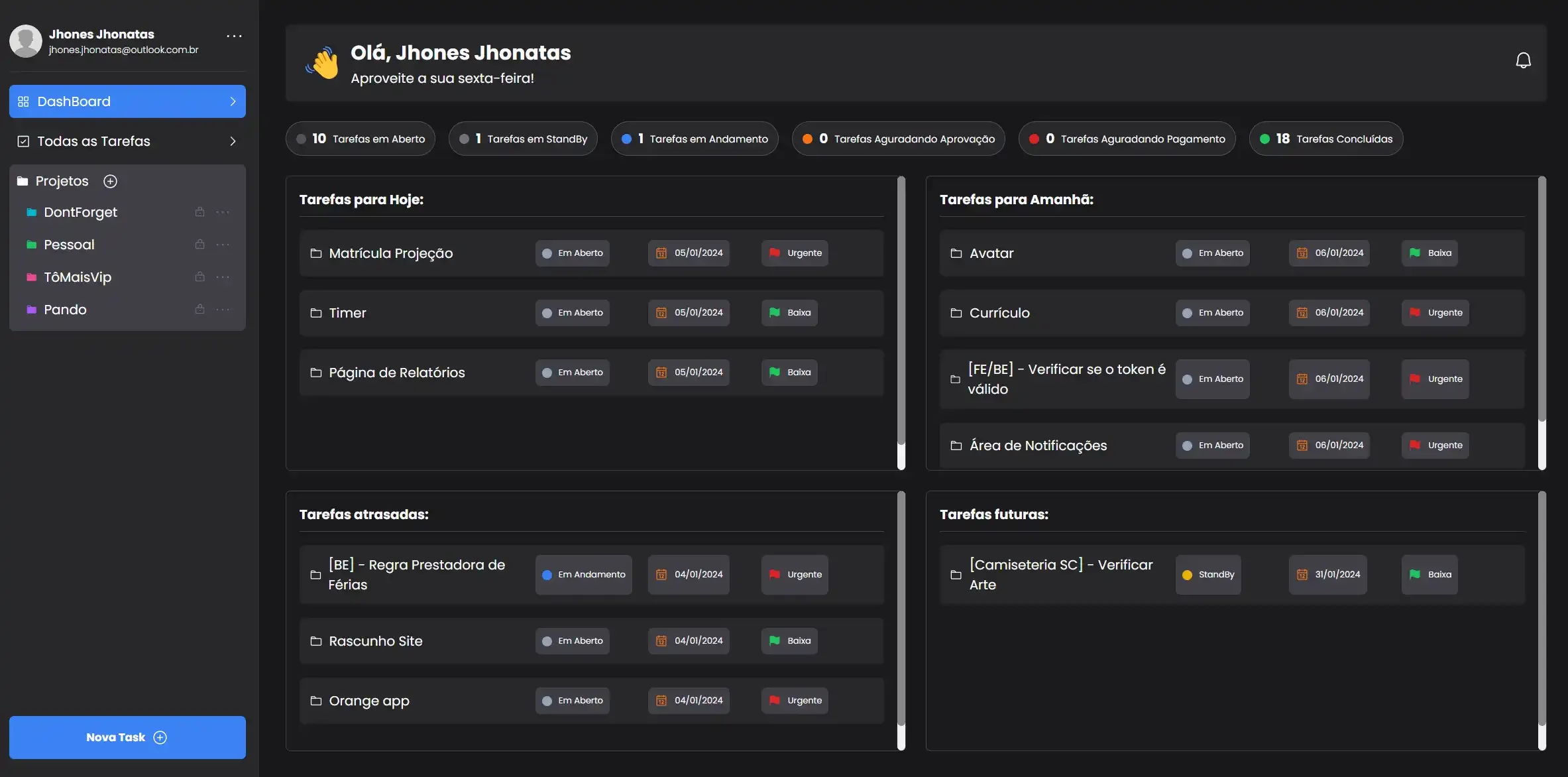The image size is (1568, 777).
Task: Click the lock icon for TôMaisVip project
Action: 199,277
